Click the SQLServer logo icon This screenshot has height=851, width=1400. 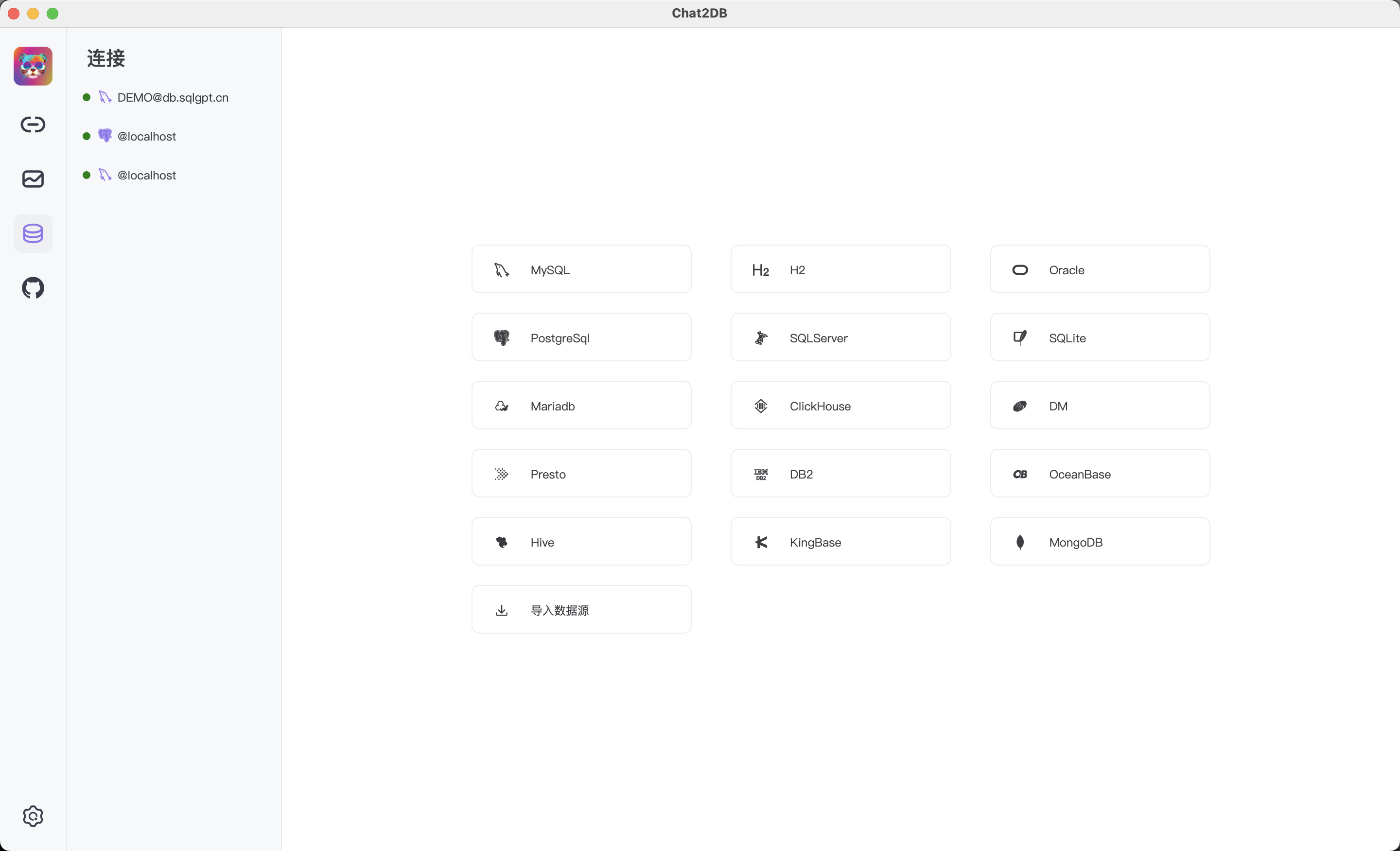point(761,337)
